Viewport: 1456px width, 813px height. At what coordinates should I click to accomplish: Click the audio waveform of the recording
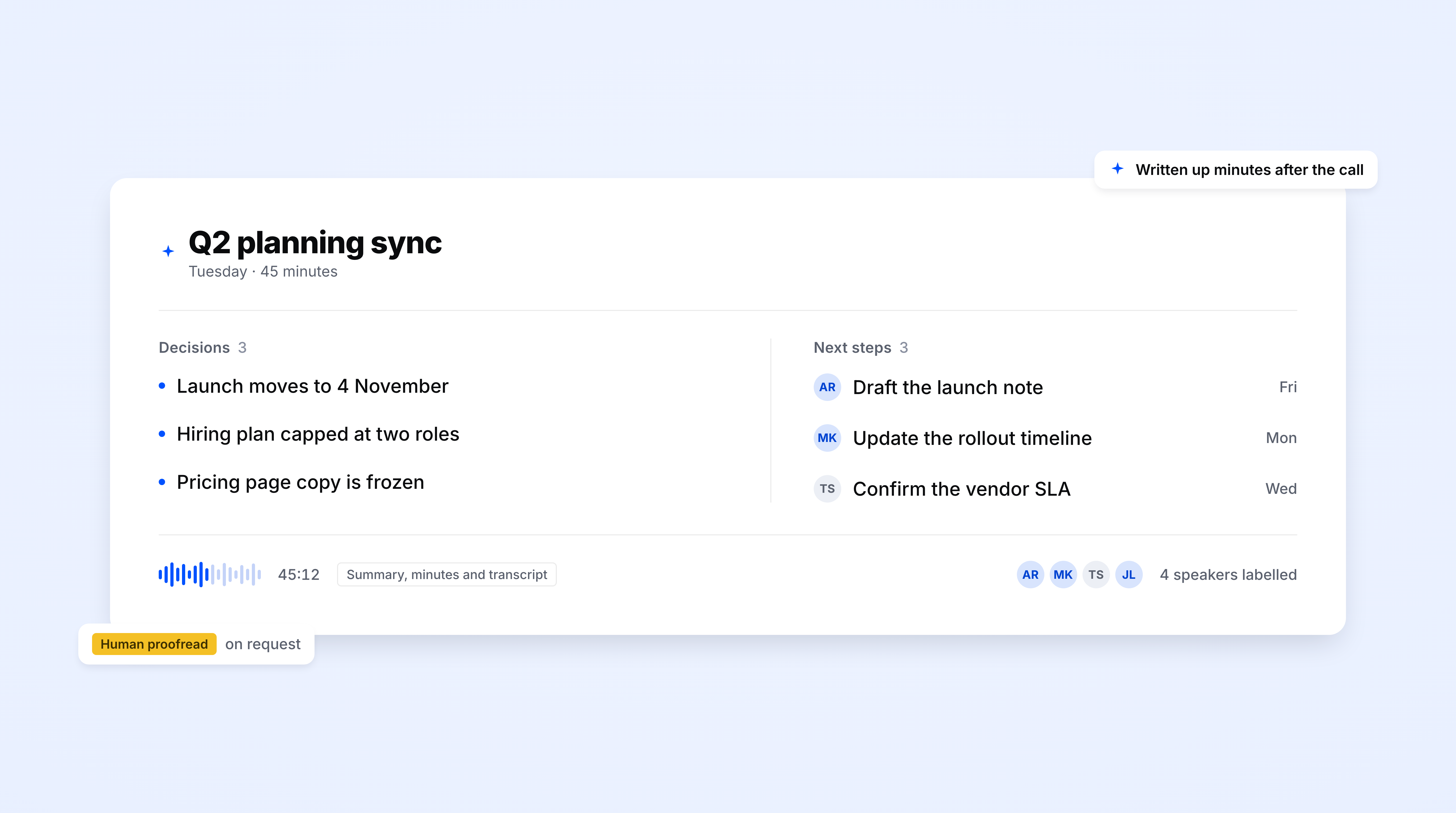210,574
